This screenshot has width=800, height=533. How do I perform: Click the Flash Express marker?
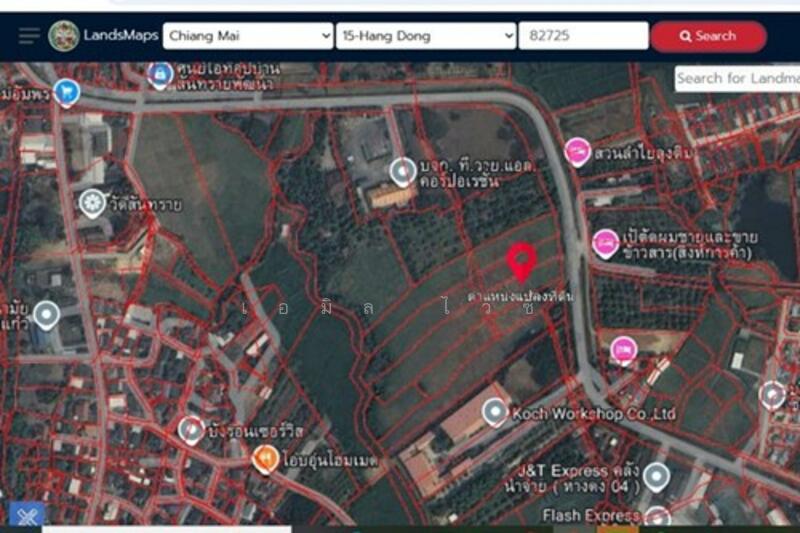tap(657, 517)
